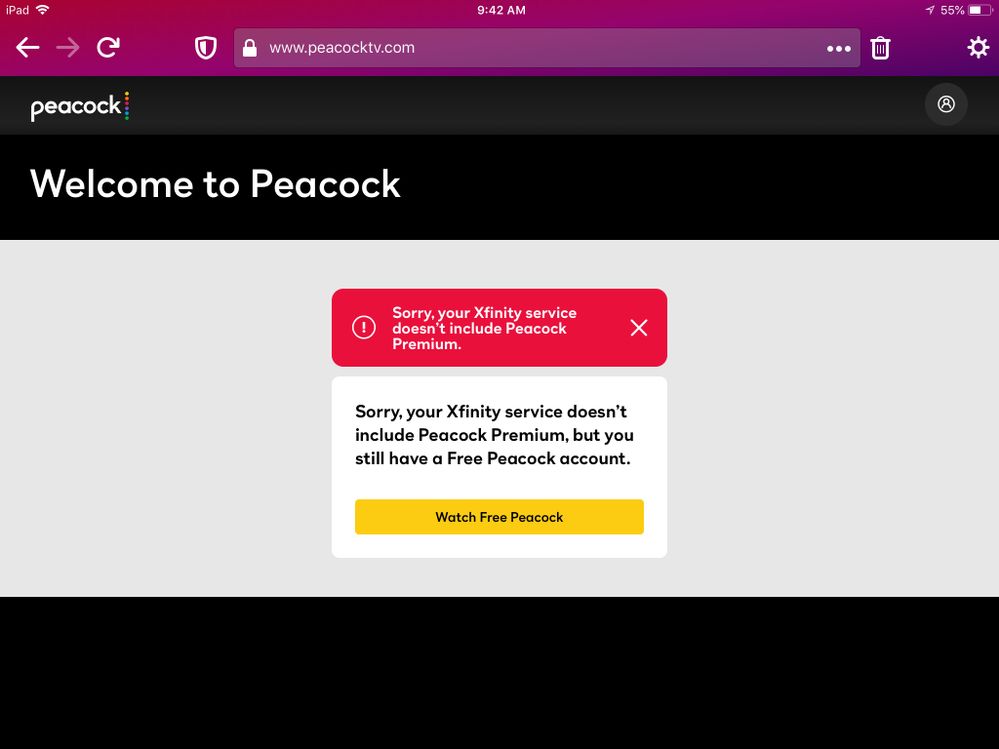The width and height of the screenshot is (999, 749).
Task: Select the www.peacocktv.com address field
Action: [540, 48]
